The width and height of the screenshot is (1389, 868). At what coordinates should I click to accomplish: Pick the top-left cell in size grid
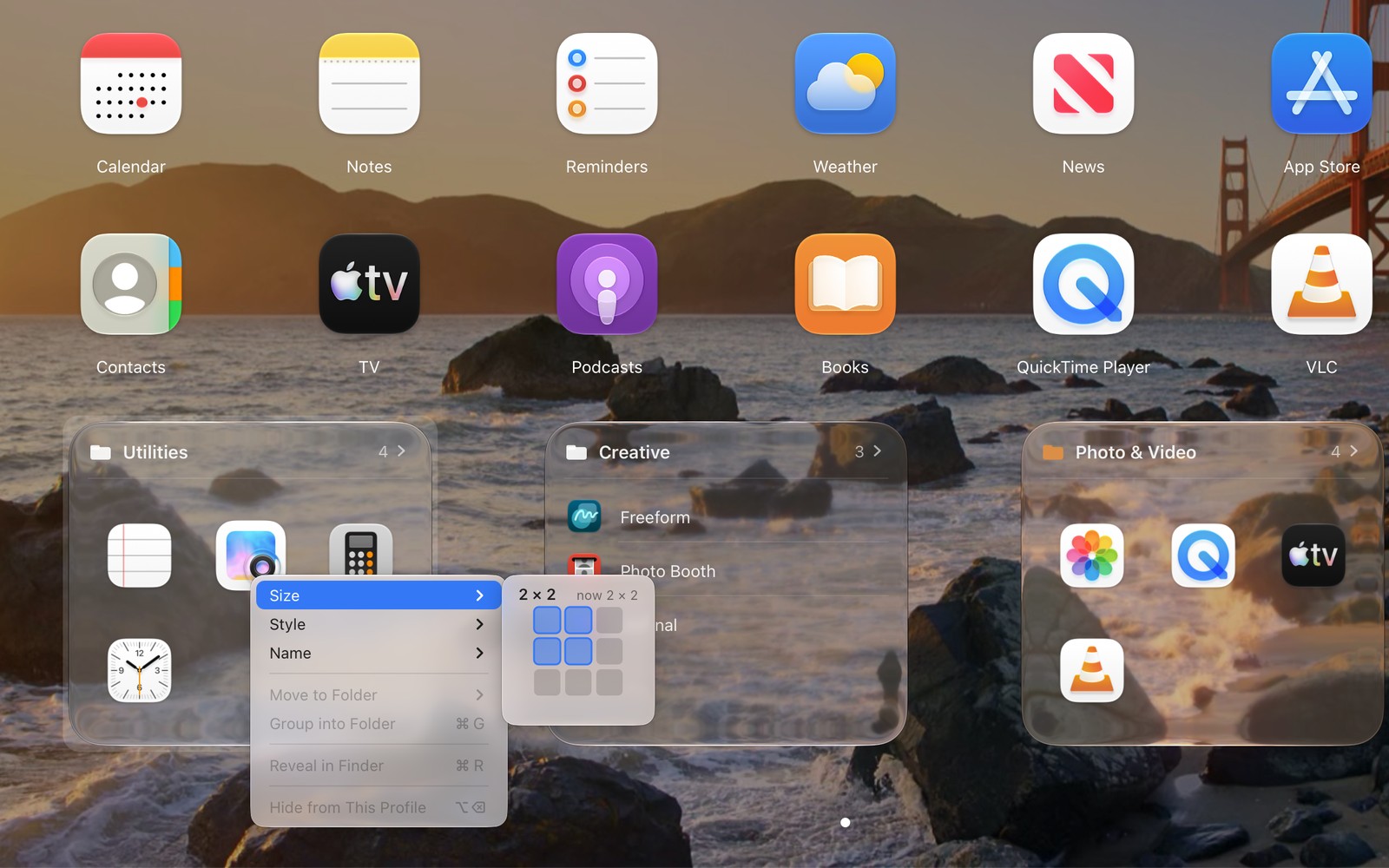[547, 621]
